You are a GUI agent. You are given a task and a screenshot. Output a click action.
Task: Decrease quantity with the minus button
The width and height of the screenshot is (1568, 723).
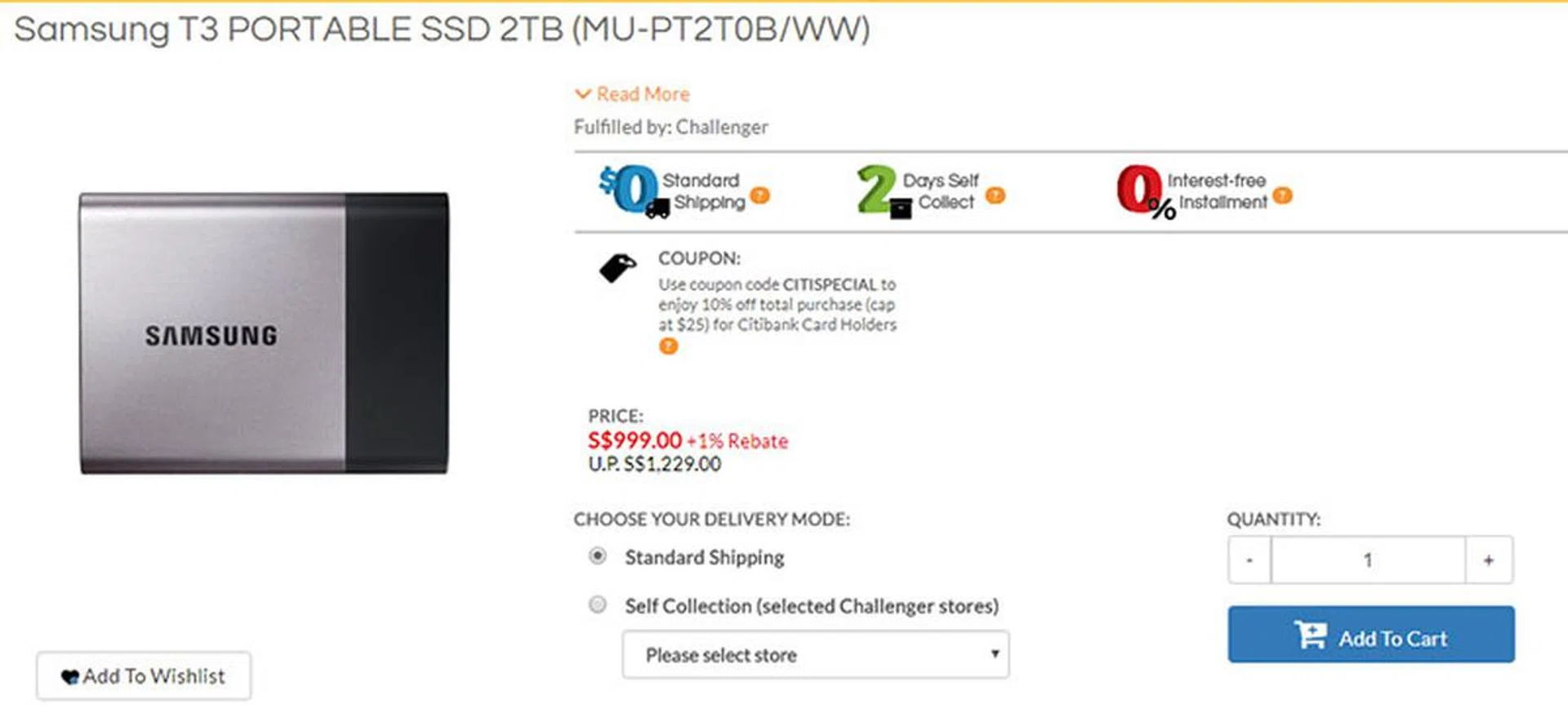pos(1249,560)
